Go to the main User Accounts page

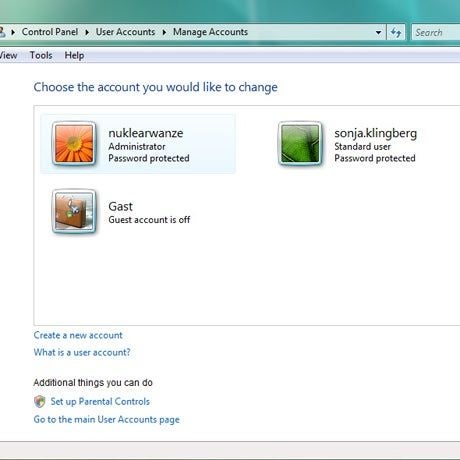click(107, 419)
